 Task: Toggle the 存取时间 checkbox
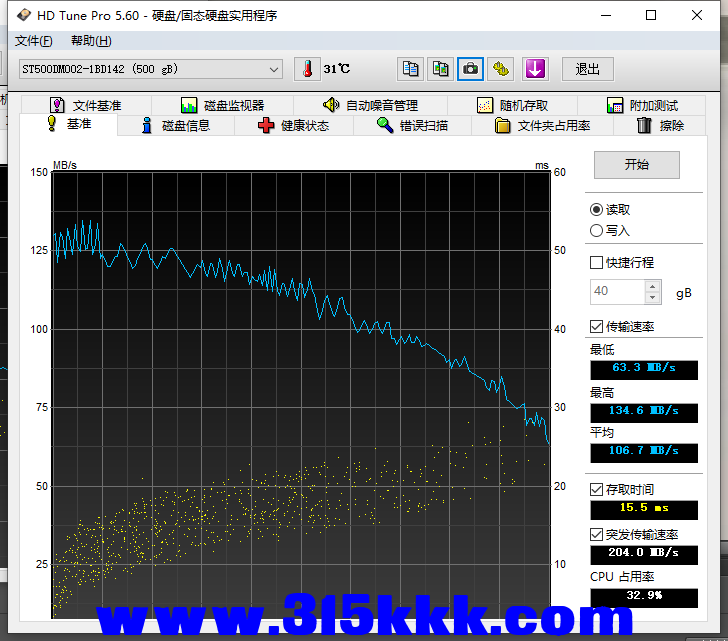(x=597, y=490)
